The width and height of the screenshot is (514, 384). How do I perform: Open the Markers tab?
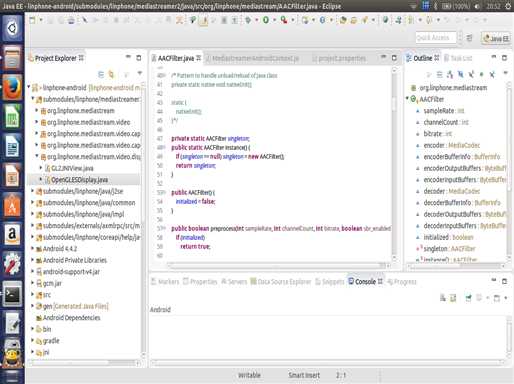click(165, 282)
